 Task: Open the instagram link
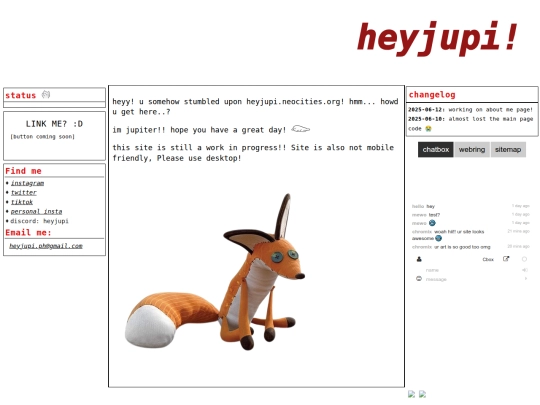[27, 183]
